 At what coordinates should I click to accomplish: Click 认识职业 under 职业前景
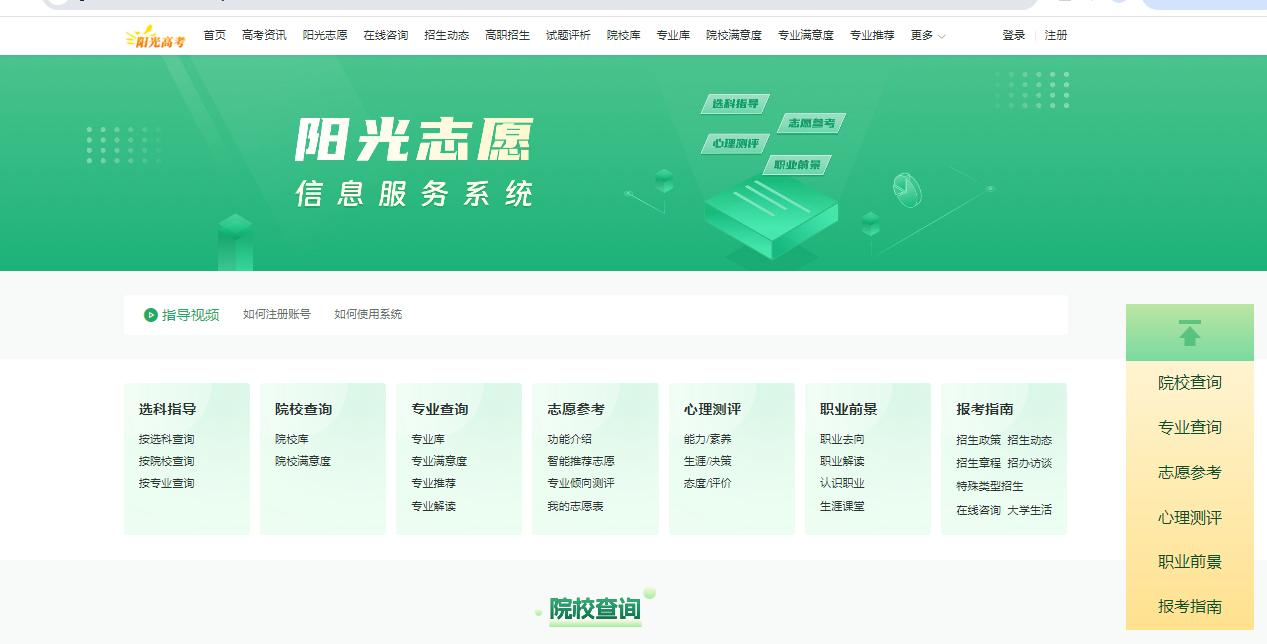coord(842,483)
